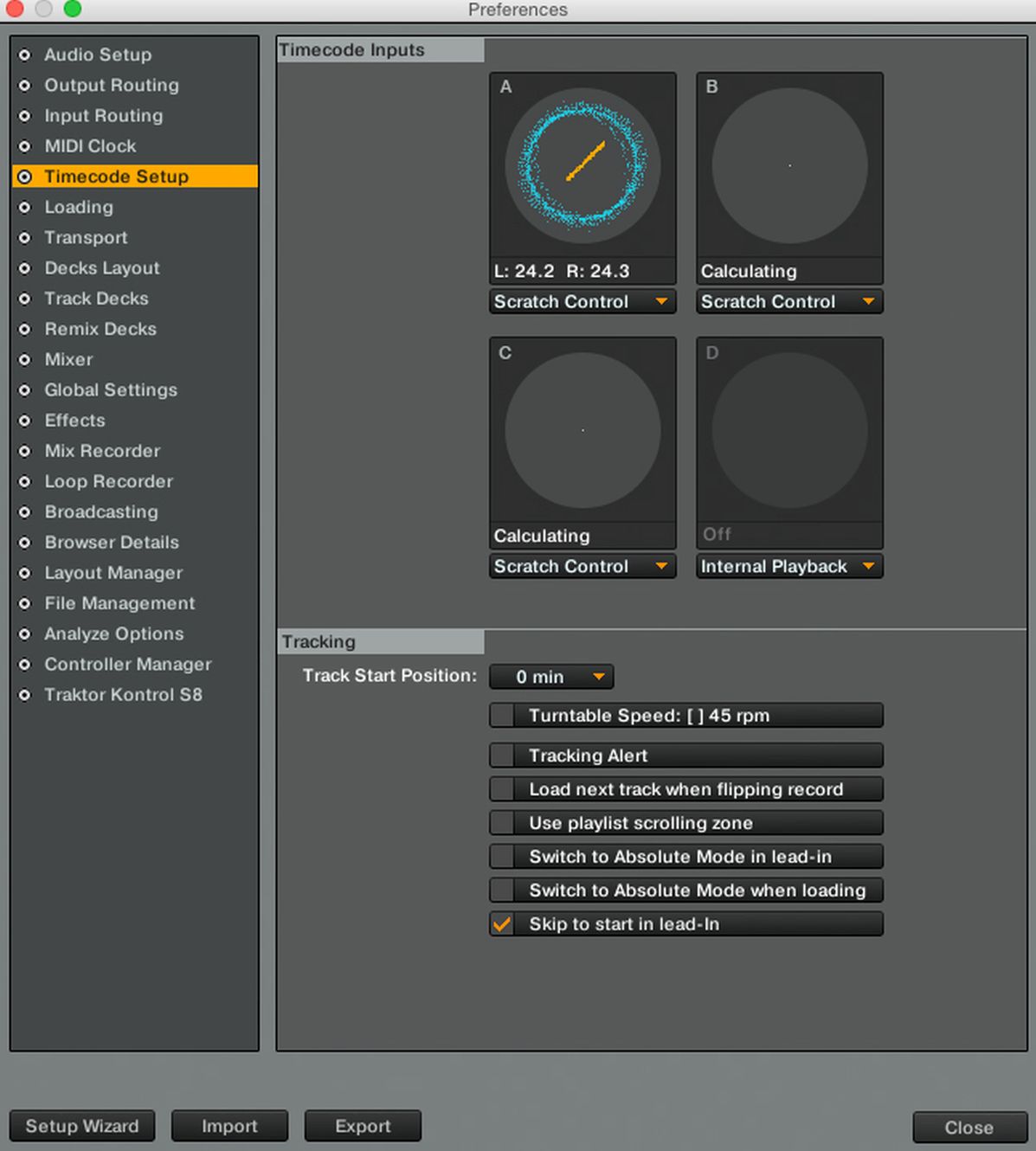The height and width of the screenshot is (1151, 1036).
Task: Click the Deck C timecode scope
Action: tap(582, 429)
